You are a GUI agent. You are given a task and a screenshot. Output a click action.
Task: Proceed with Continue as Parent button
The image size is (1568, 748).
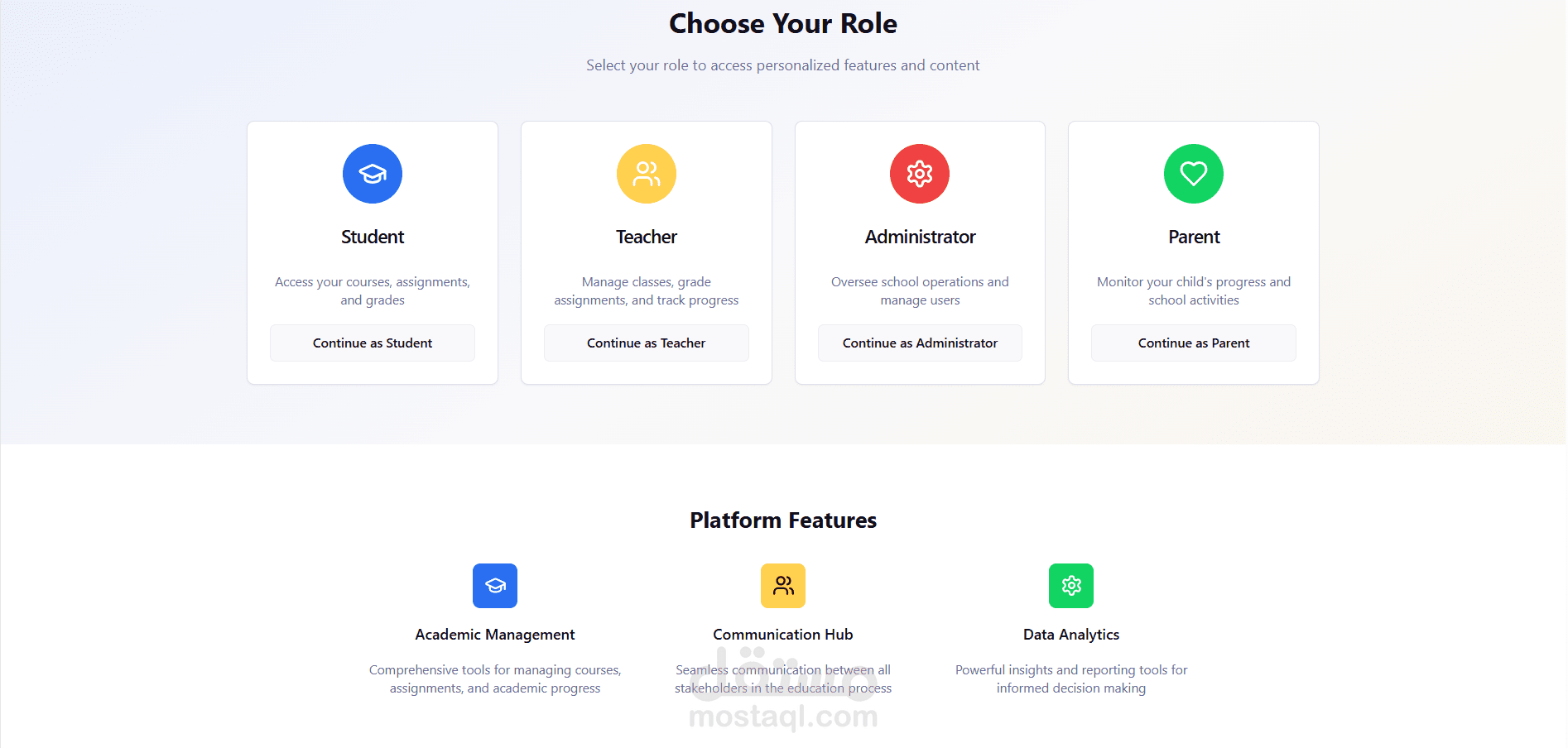pos(1194,343)
